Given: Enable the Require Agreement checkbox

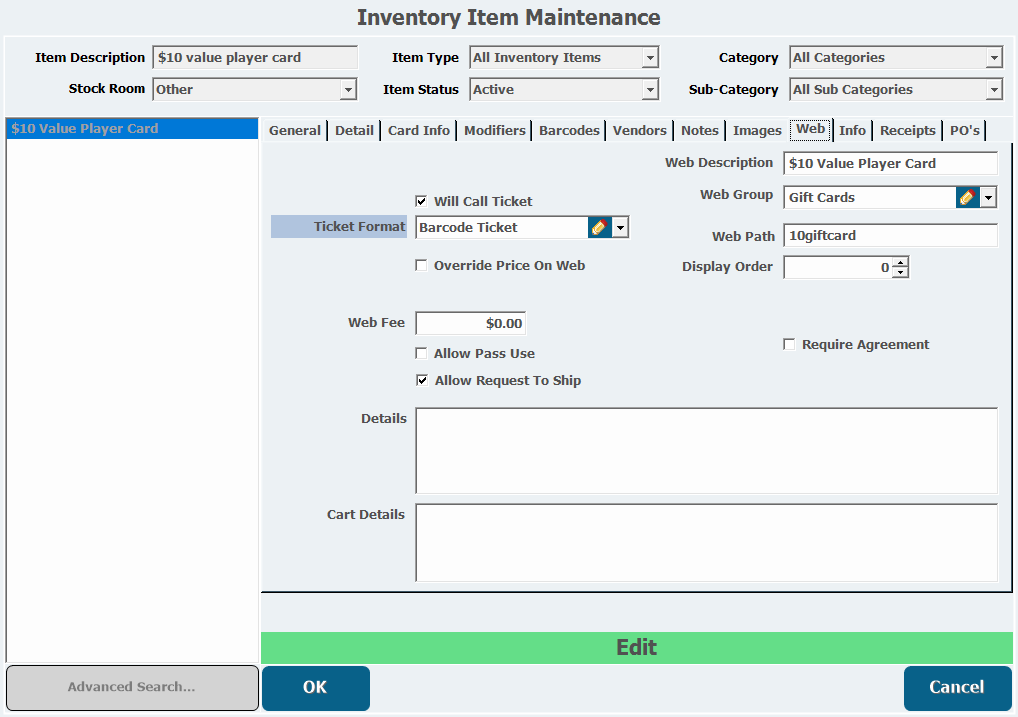Looking at the screenshot, I should 789,345.
